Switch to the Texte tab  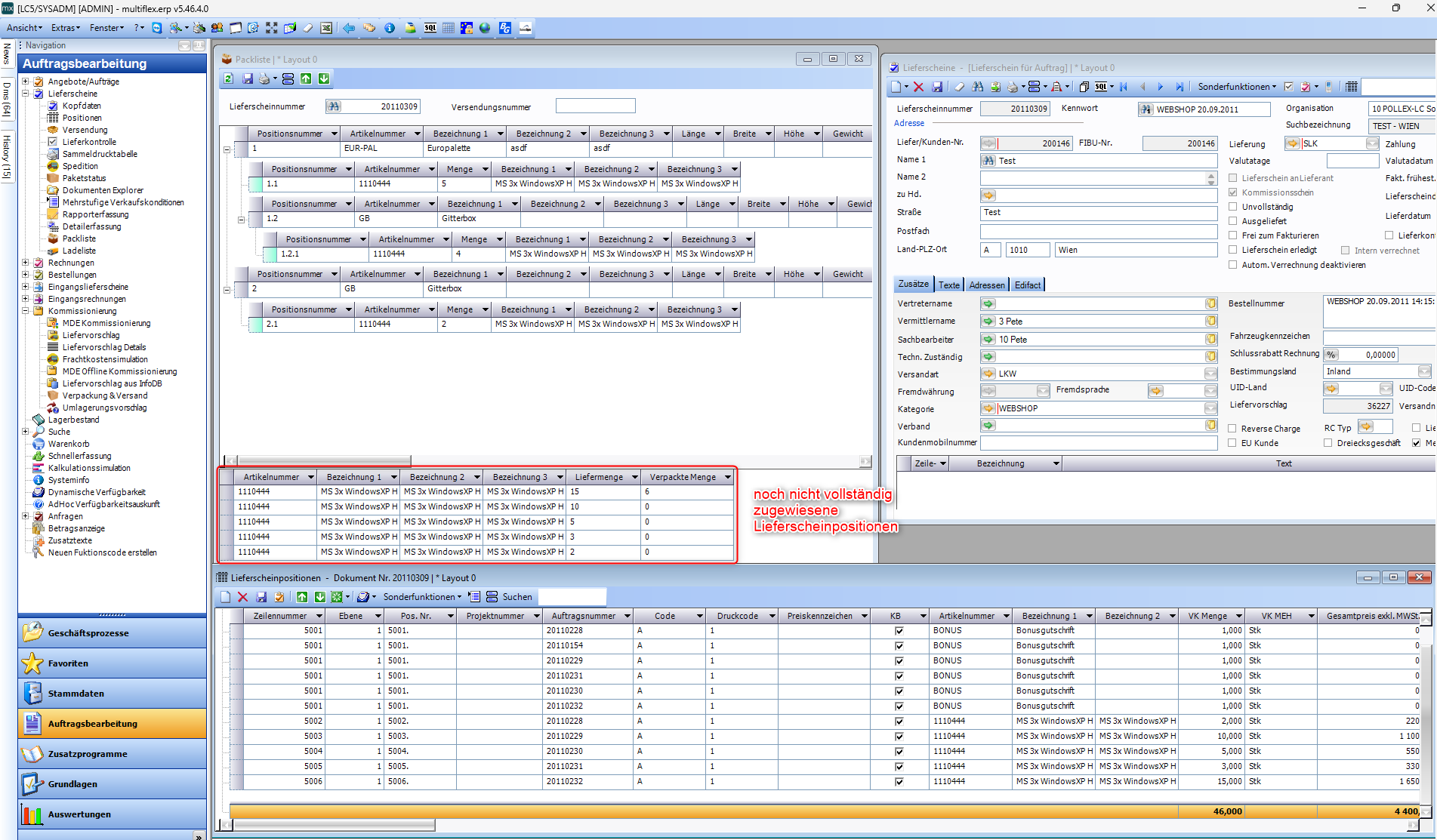(949, 285)
